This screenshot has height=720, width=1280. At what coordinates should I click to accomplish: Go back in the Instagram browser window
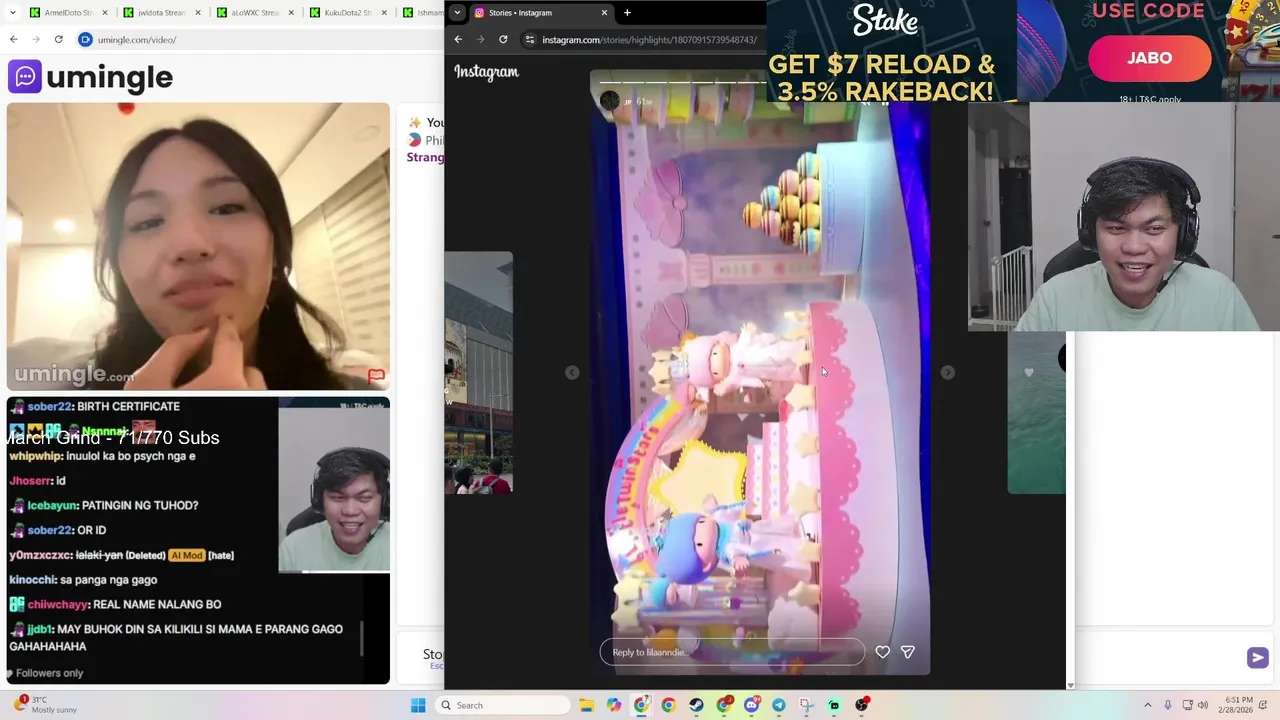coord(458,39)
